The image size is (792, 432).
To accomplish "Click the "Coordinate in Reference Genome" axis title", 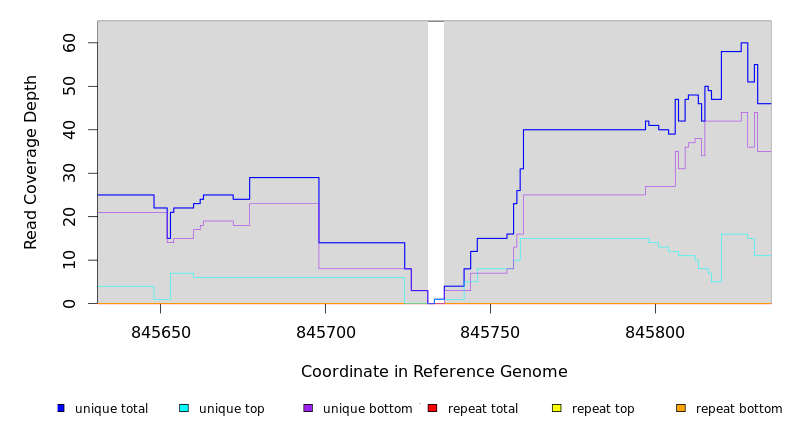I will pos(434,372).
